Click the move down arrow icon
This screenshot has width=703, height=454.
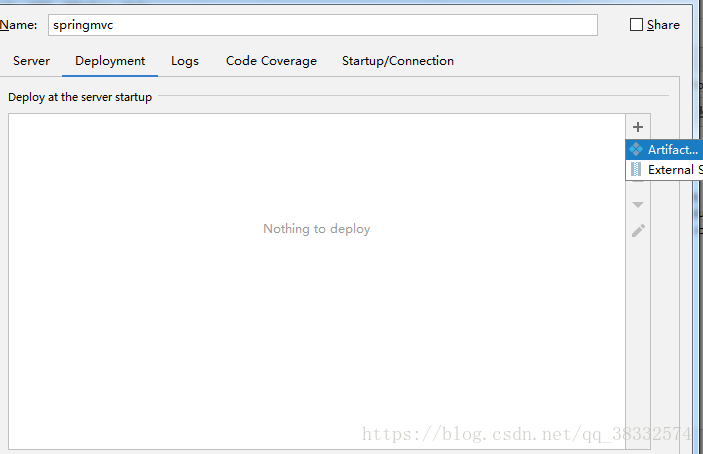tap(638, 205)
